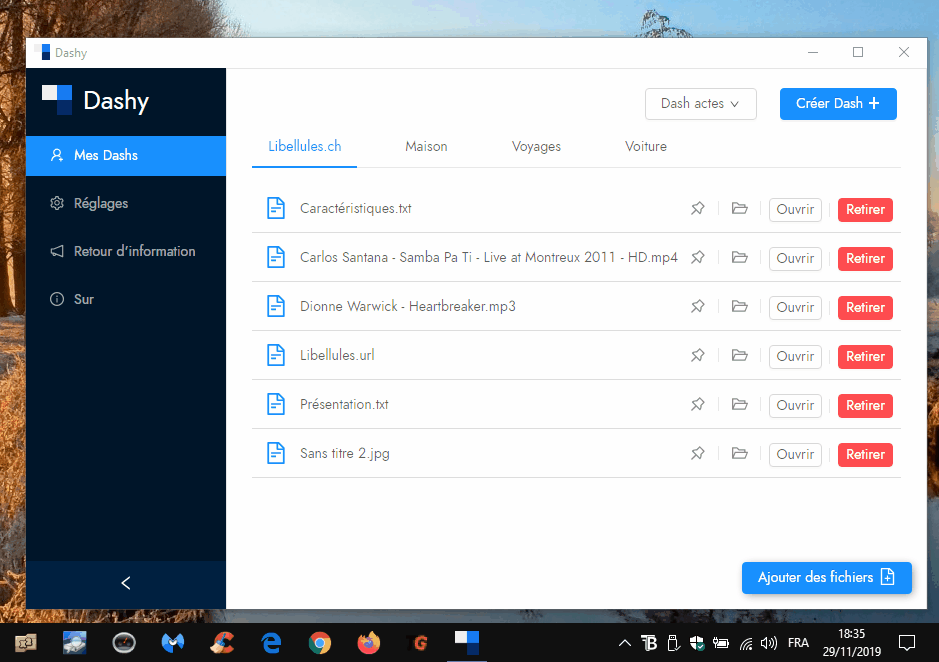Pin the Libellules.url entry
This screenshot has height=662, width=939.
(x=698, y=356)
